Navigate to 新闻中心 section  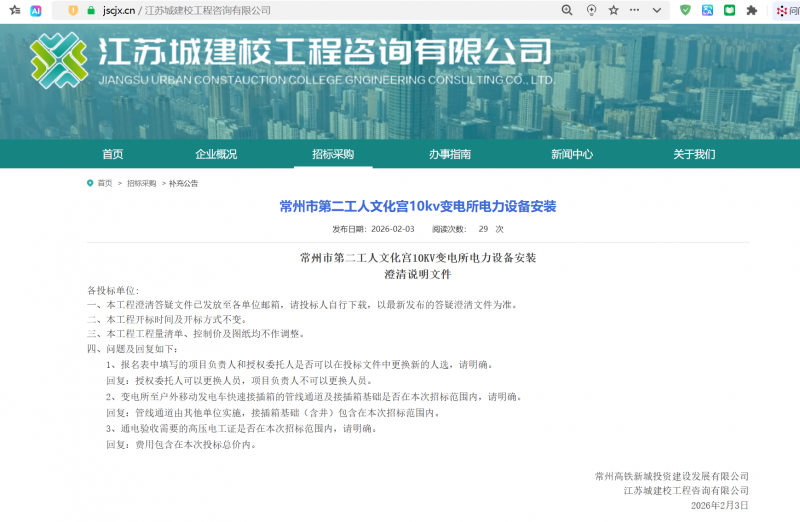coord(572,154)
